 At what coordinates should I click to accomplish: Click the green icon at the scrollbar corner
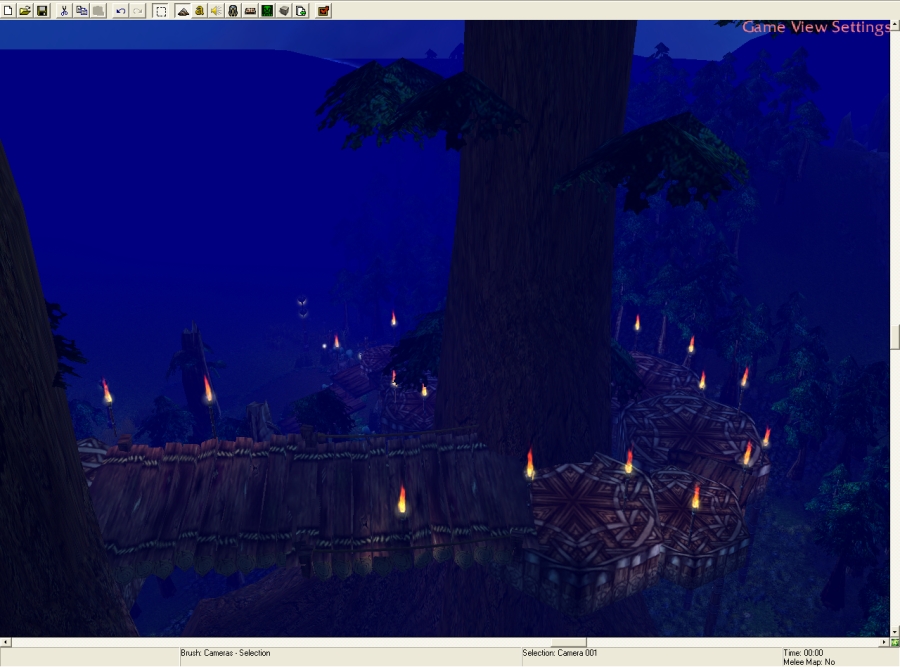[895, 642]
